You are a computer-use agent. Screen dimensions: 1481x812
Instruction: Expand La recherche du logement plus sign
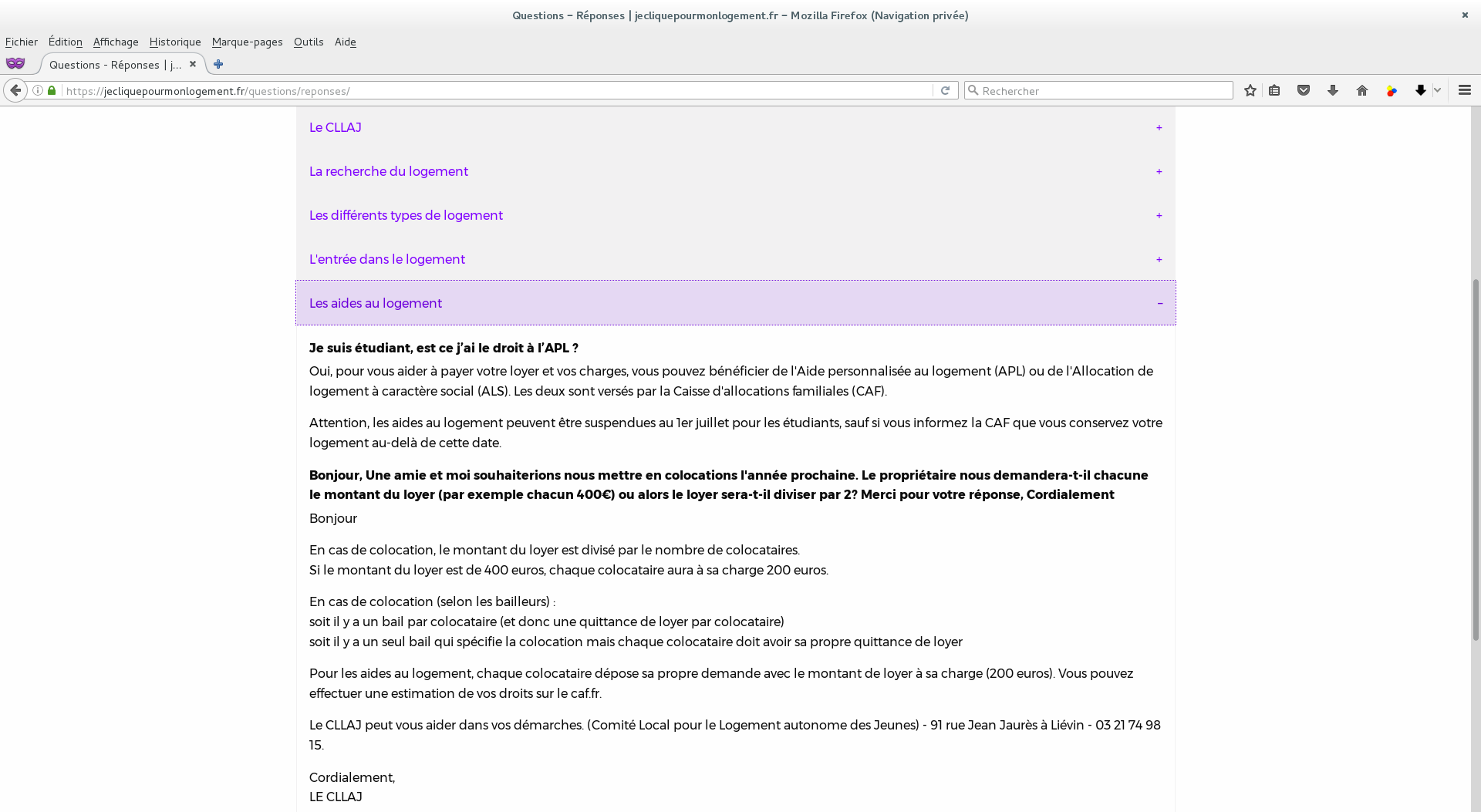click(1159, 171)
